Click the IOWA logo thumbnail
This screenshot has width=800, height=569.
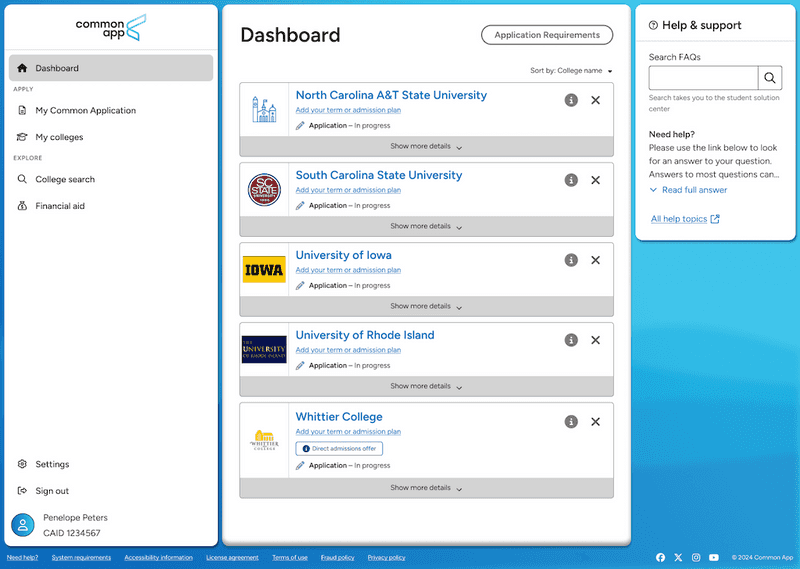(x=264, y=269)
